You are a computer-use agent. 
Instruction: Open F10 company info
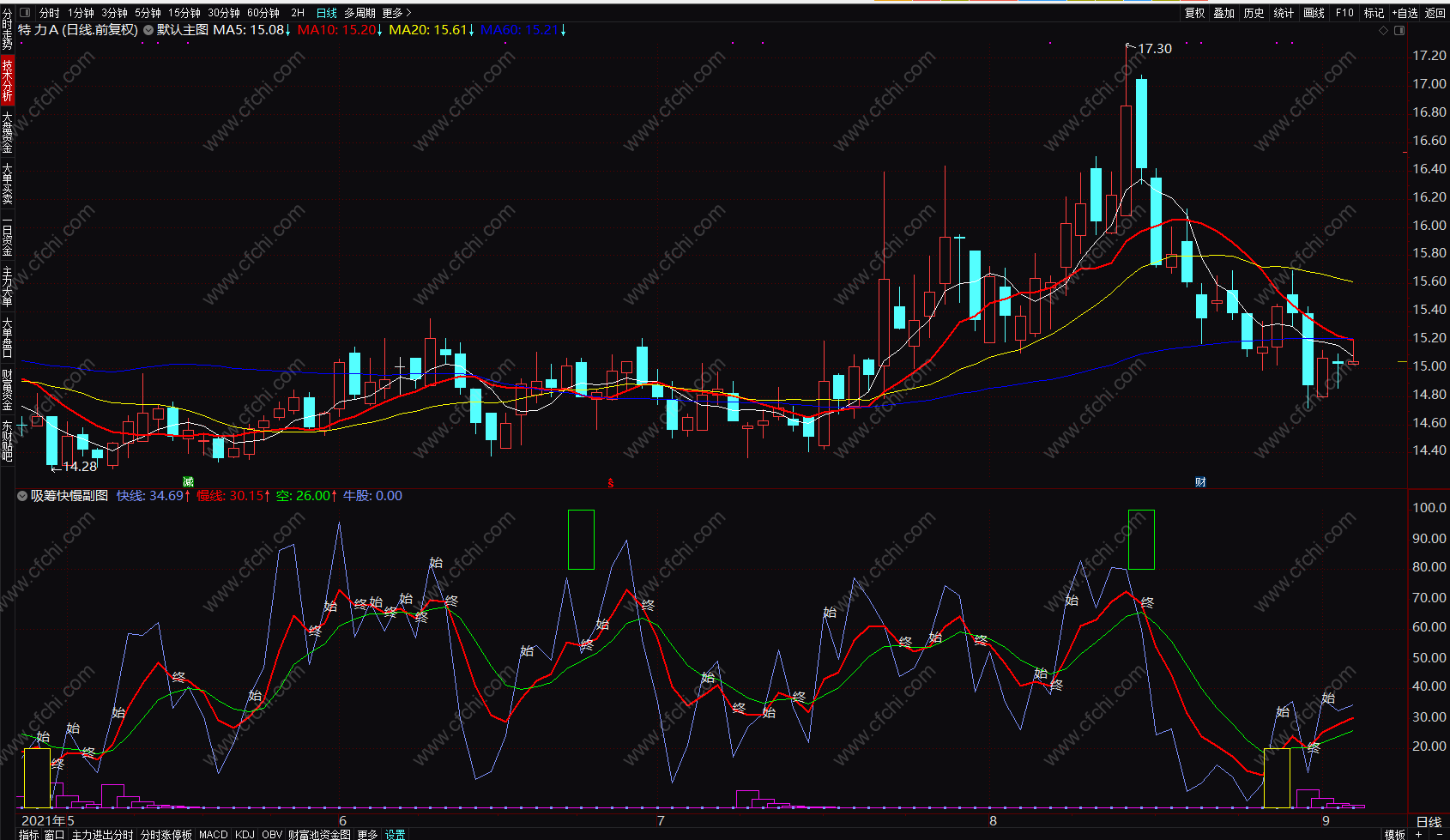coord(1344,13)
